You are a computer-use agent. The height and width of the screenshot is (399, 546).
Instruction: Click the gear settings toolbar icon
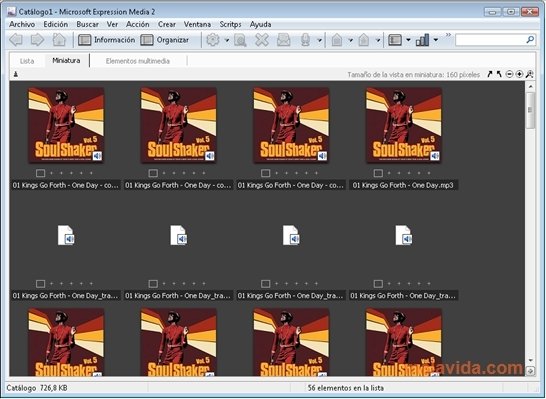[213, 40]
